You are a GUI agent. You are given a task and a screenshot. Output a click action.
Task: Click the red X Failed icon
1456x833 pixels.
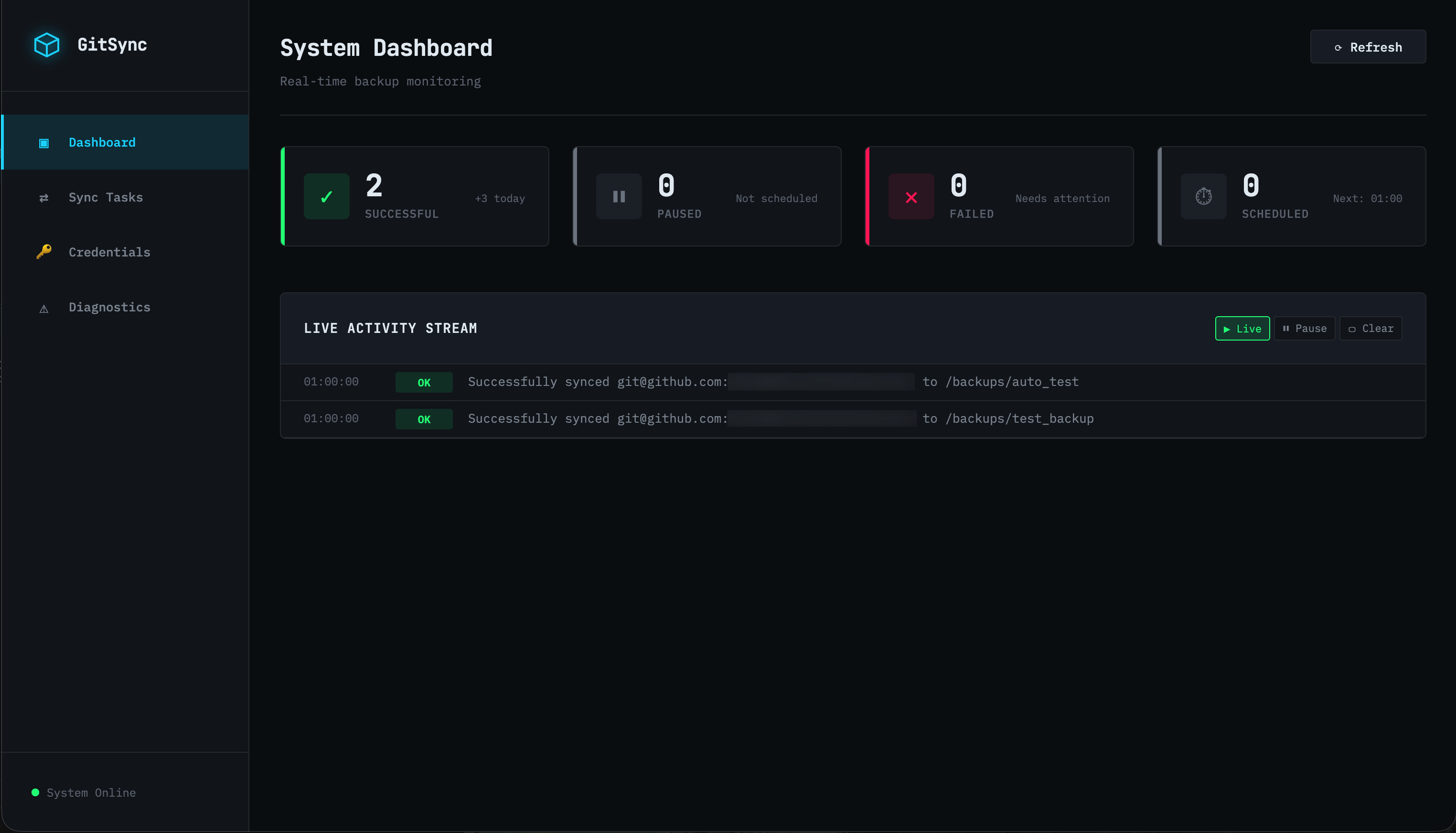point(911,197)
